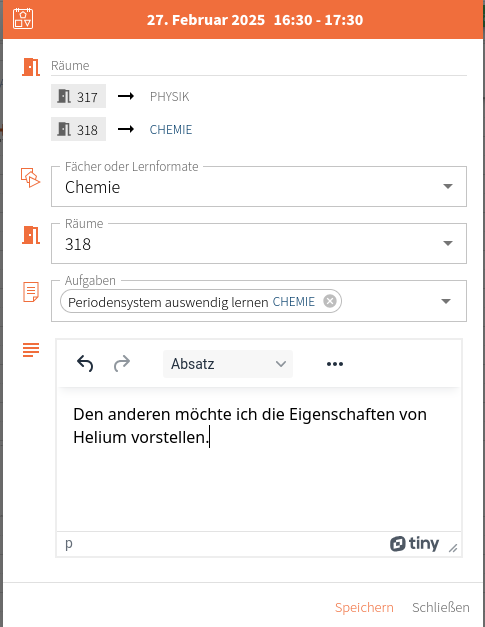Click Speichern to save the entry
485x627 pixels.
[364, 607]
